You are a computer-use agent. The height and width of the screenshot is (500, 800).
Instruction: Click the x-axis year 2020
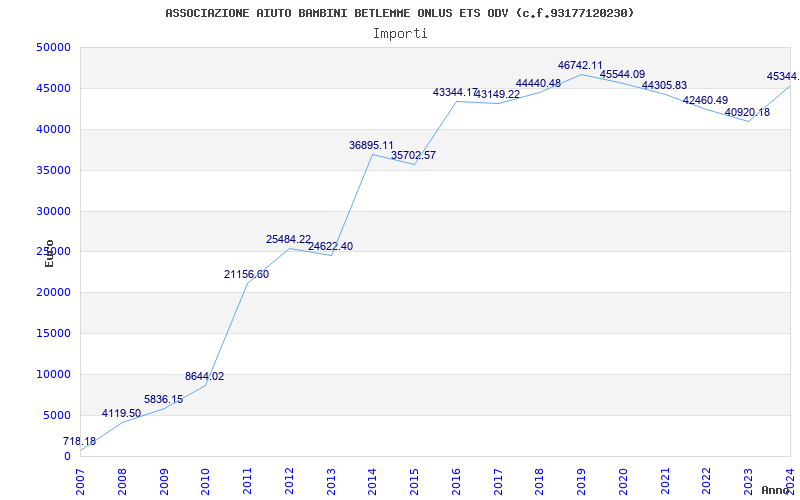click(x=623, y=482)
